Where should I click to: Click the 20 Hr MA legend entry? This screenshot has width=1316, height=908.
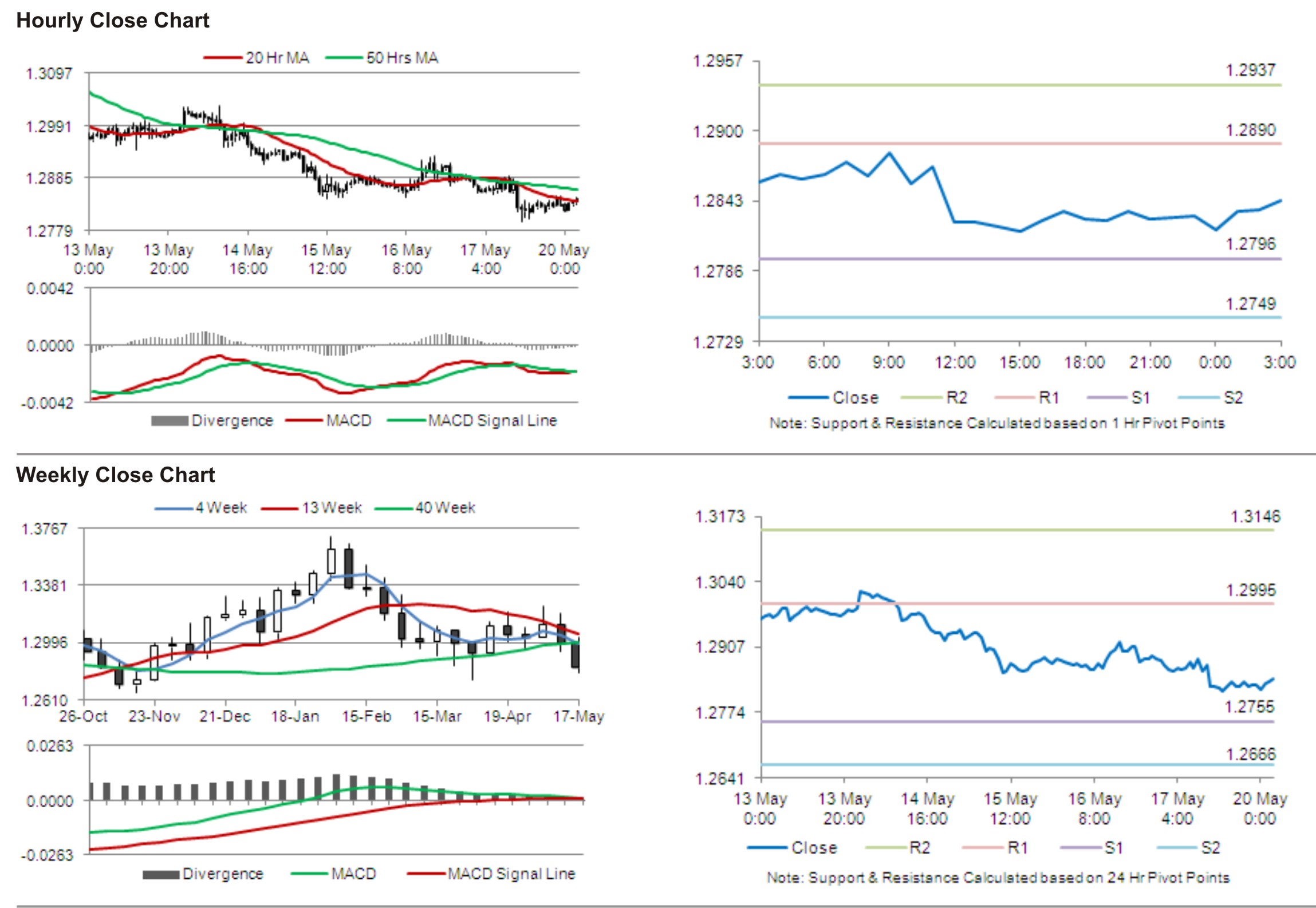pyautogui.click(x=257, y=58)
